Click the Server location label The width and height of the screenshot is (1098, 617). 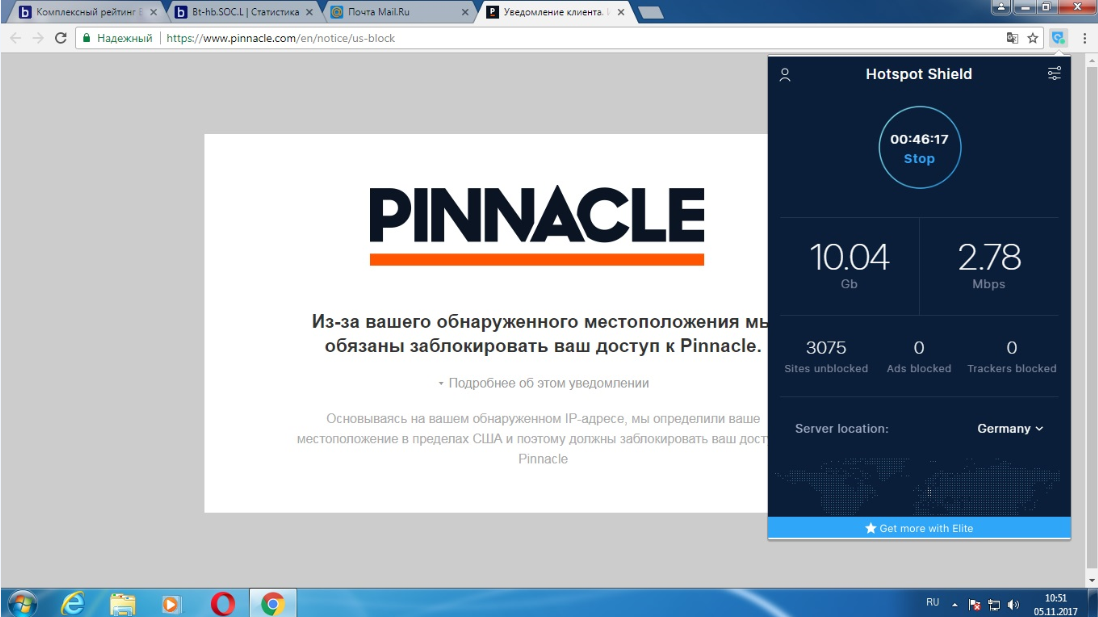pyautogui.click(x=842, y=429)
